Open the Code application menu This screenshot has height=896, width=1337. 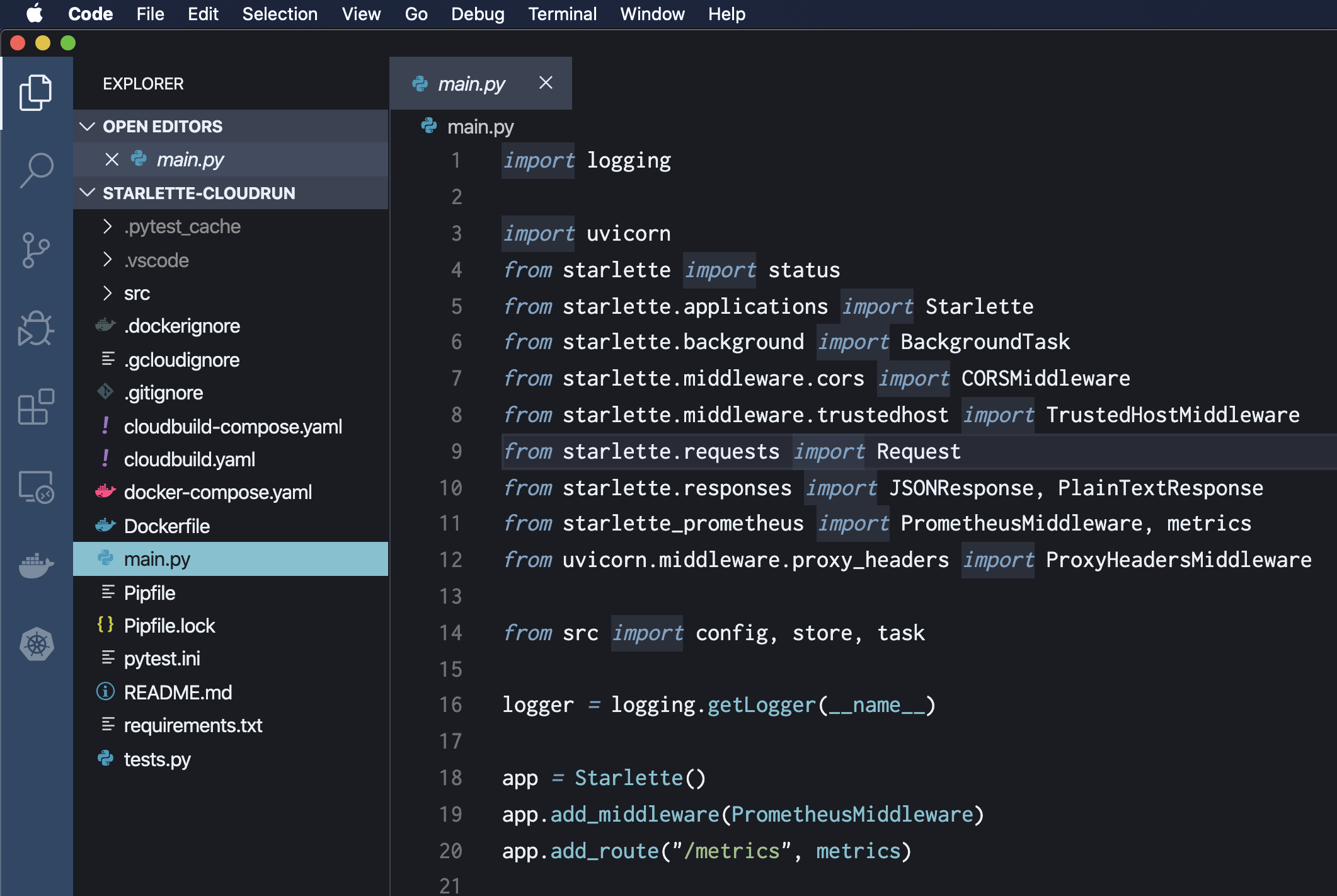click(91, 14)
